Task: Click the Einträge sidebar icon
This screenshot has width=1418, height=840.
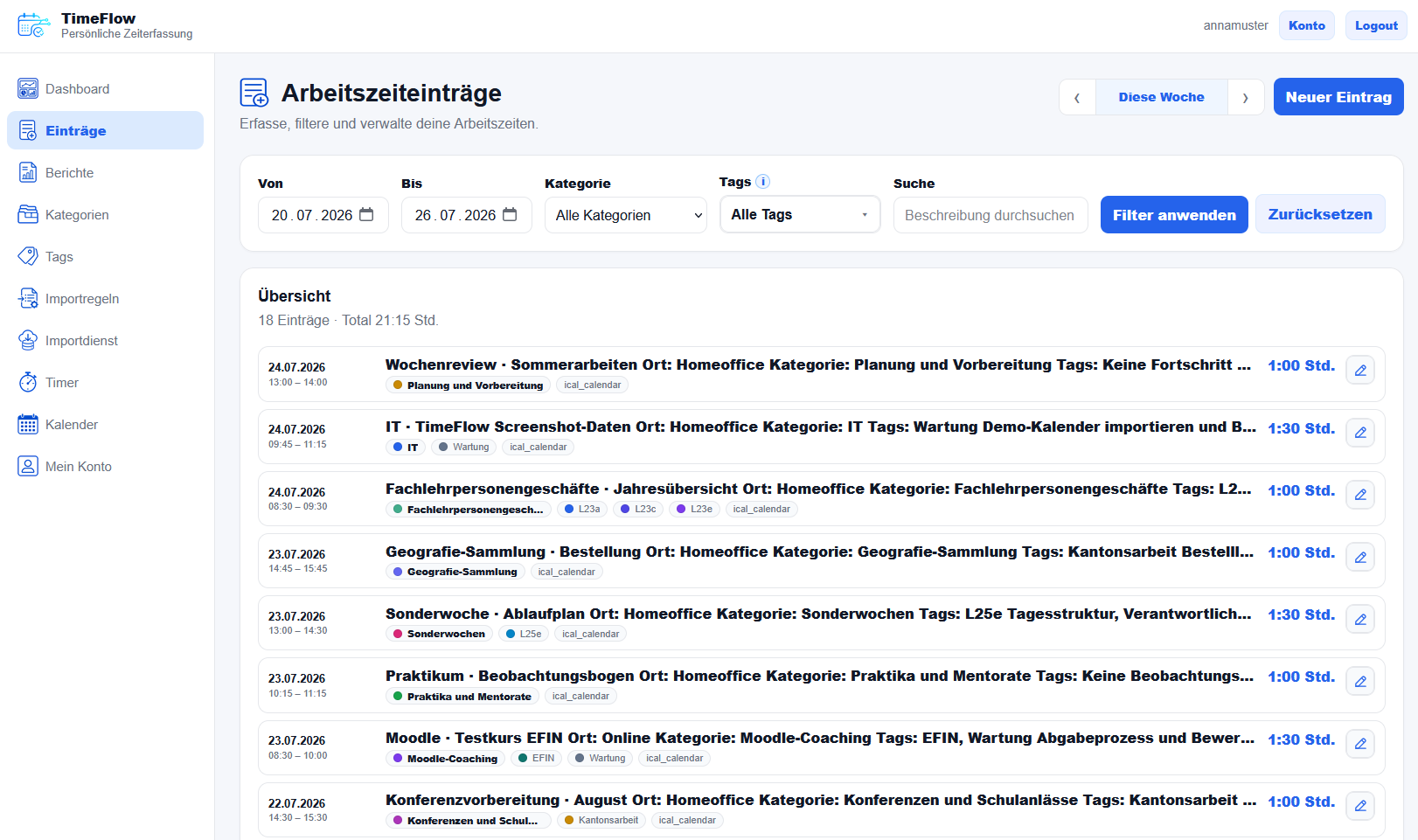Action: (x=28, y=130)
